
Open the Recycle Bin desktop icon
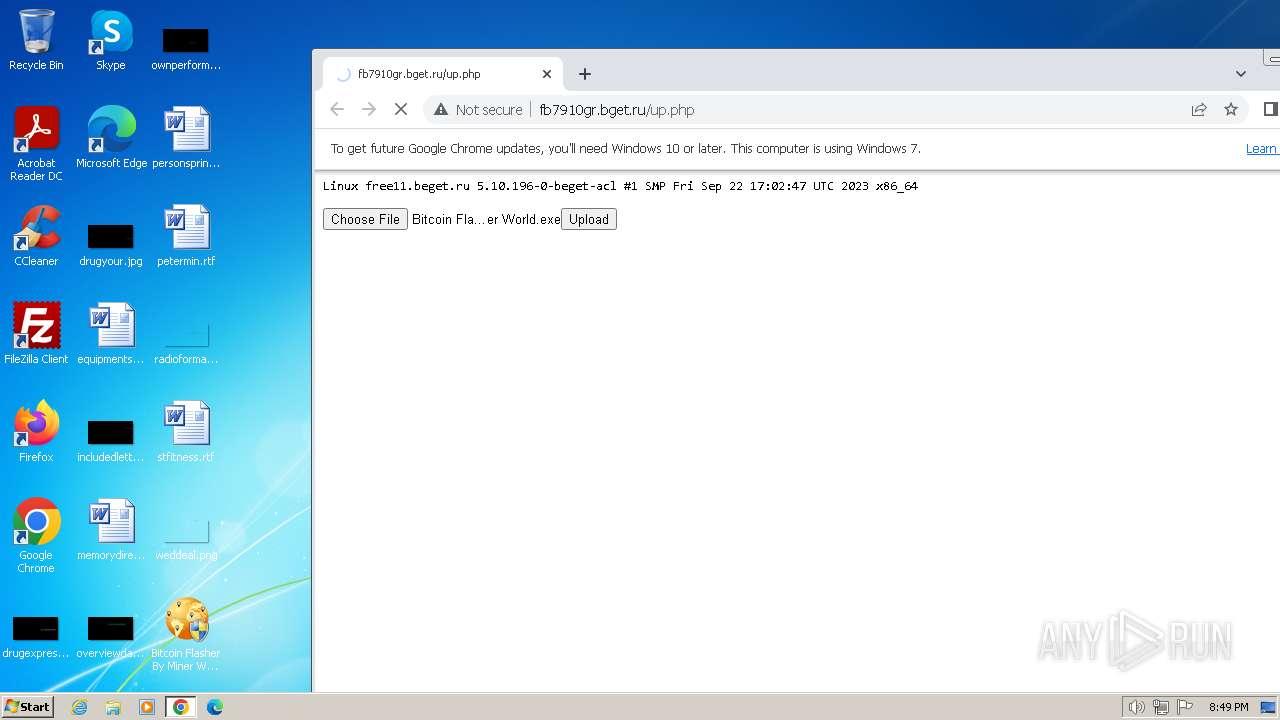(36, 40)
